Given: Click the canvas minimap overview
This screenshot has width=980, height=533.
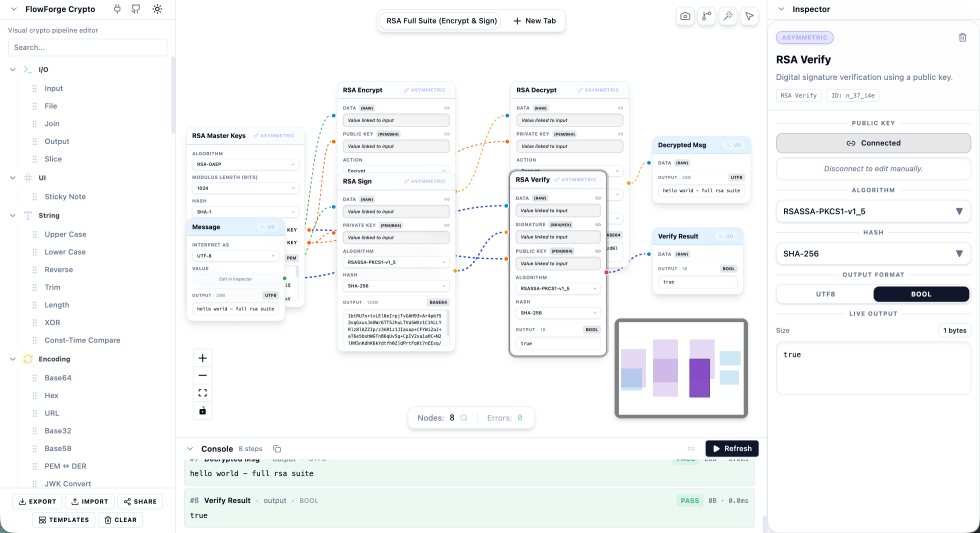Looking at the screenshot, I should [681, 368].
